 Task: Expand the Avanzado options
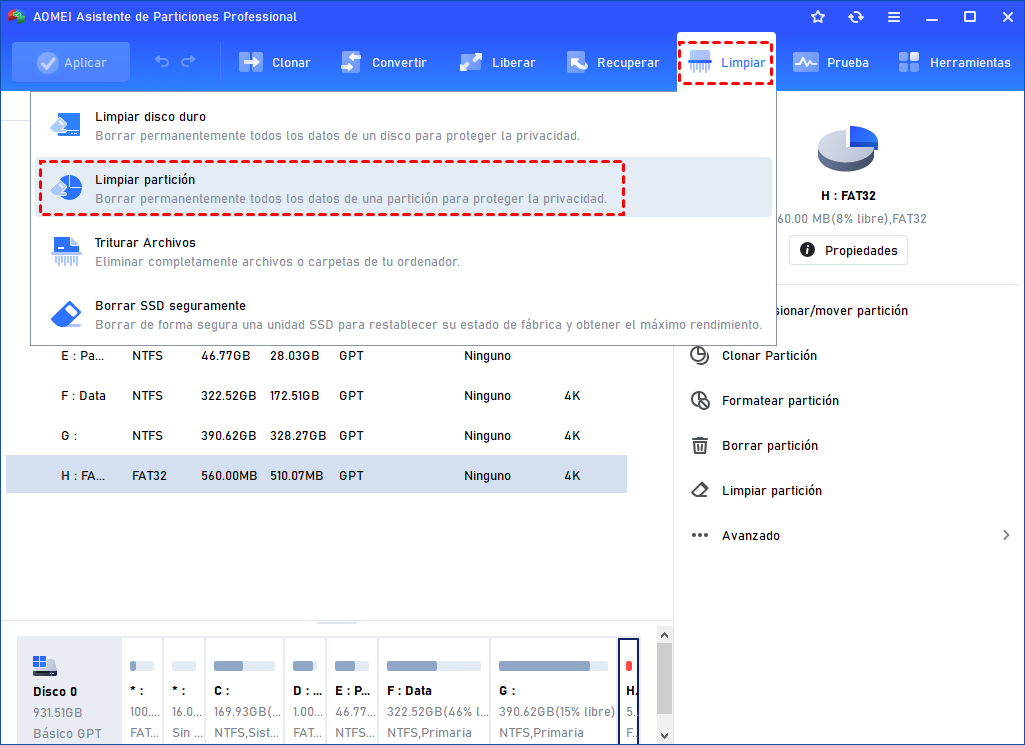[850, 536]
